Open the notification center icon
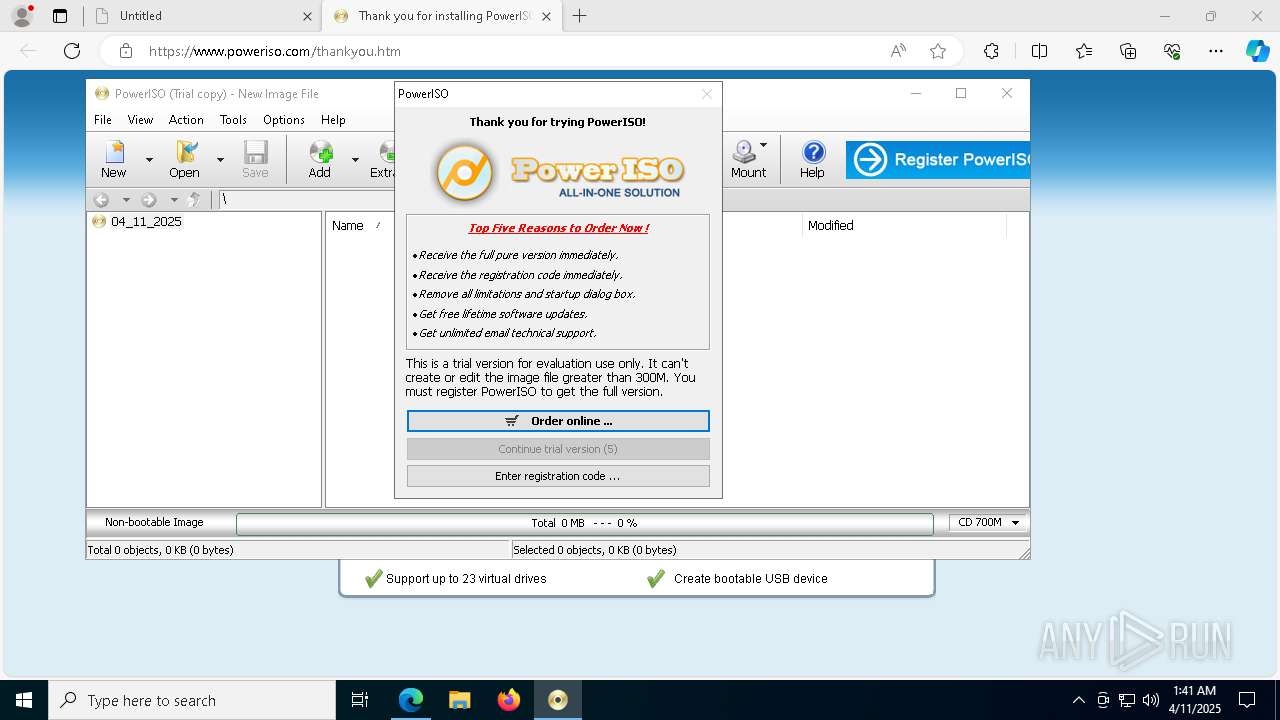The width and height of the screenshot is (1280, 720). [1247, 700]
